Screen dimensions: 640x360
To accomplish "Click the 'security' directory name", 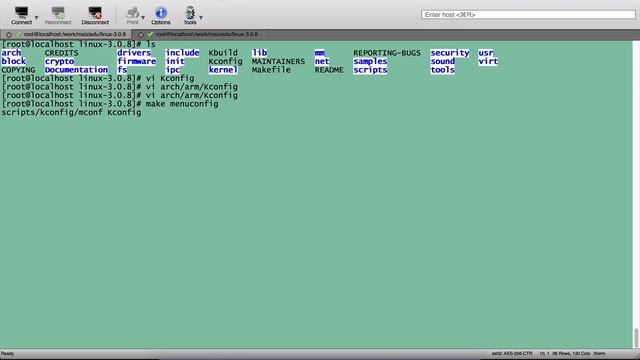I will click(x=450, y=53).
